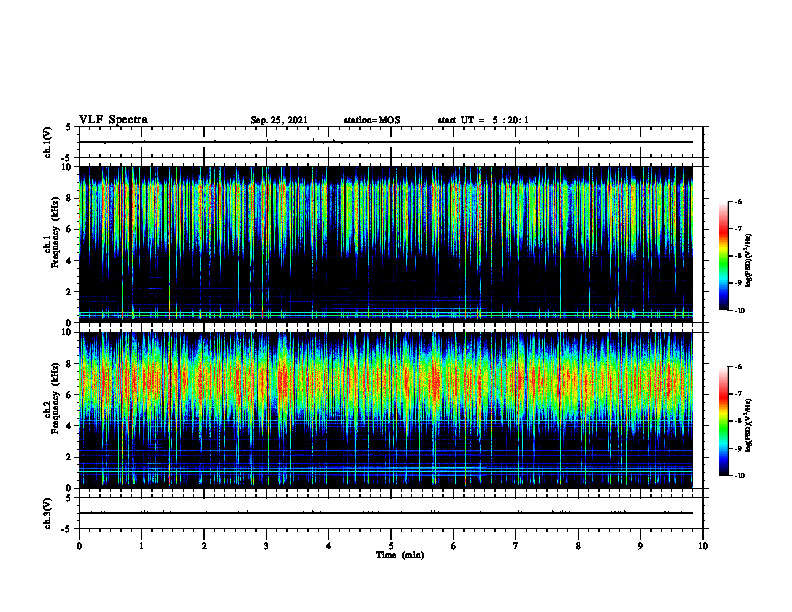Click the "4" kHz tick of ch.2 spectrogram

[69, 426]
